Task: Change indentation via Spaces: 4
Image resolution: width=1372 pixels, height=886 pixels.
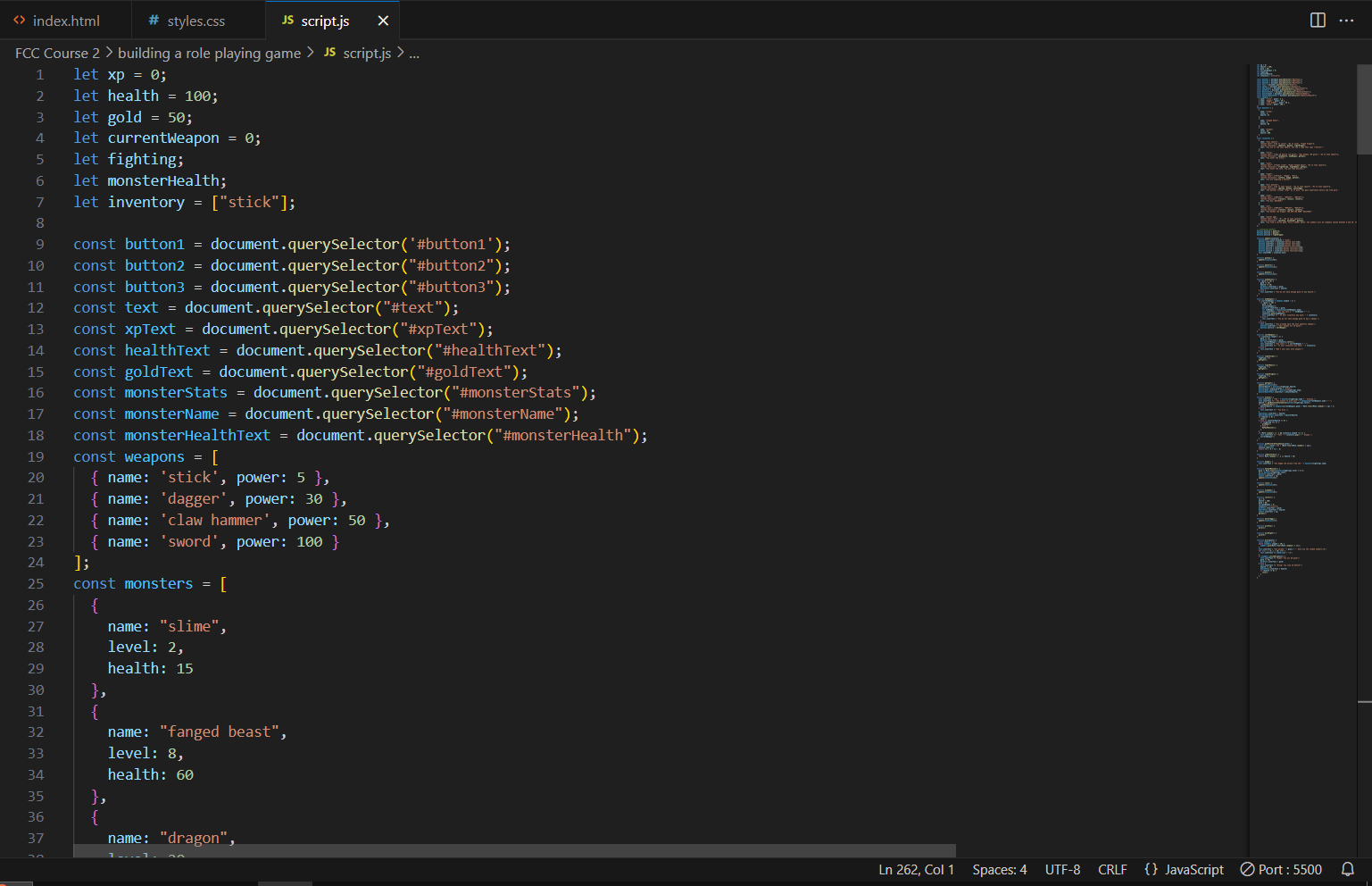Action: pos(999,869)
